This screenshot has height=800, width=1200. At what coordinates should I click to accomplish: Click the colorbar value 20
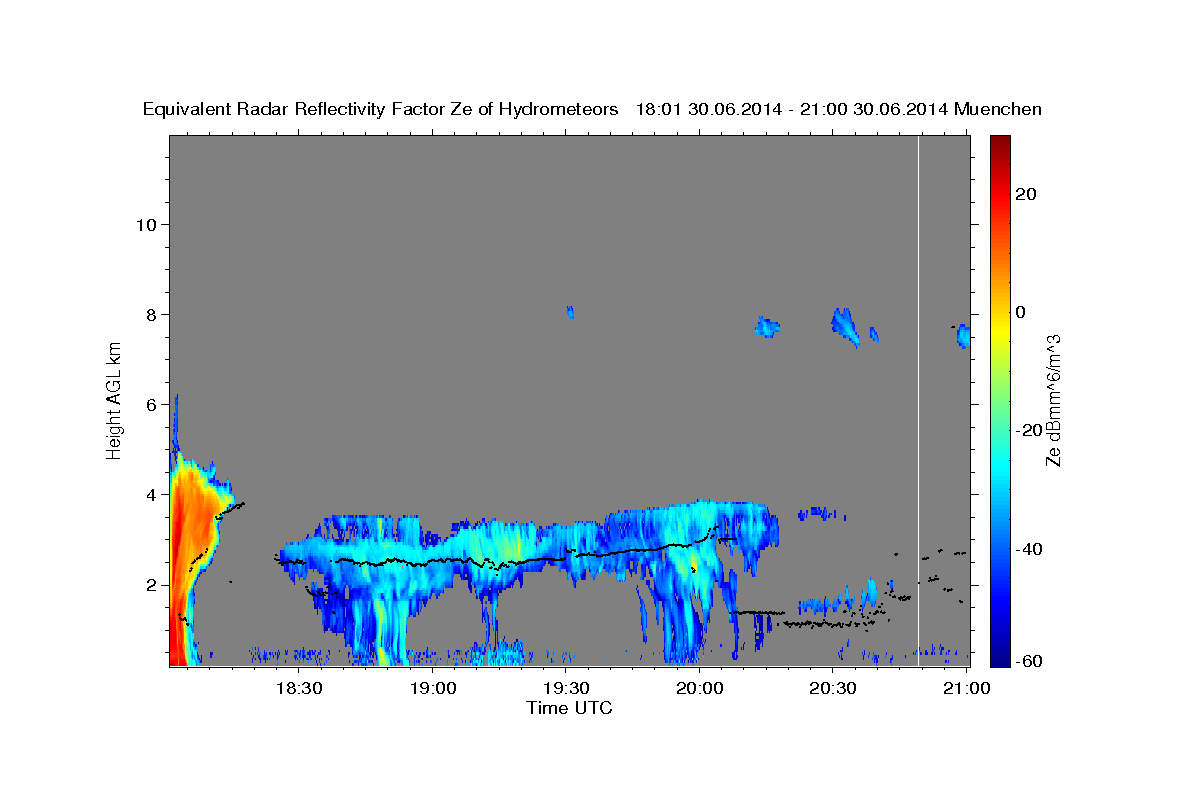click(x=1025, y=194)
